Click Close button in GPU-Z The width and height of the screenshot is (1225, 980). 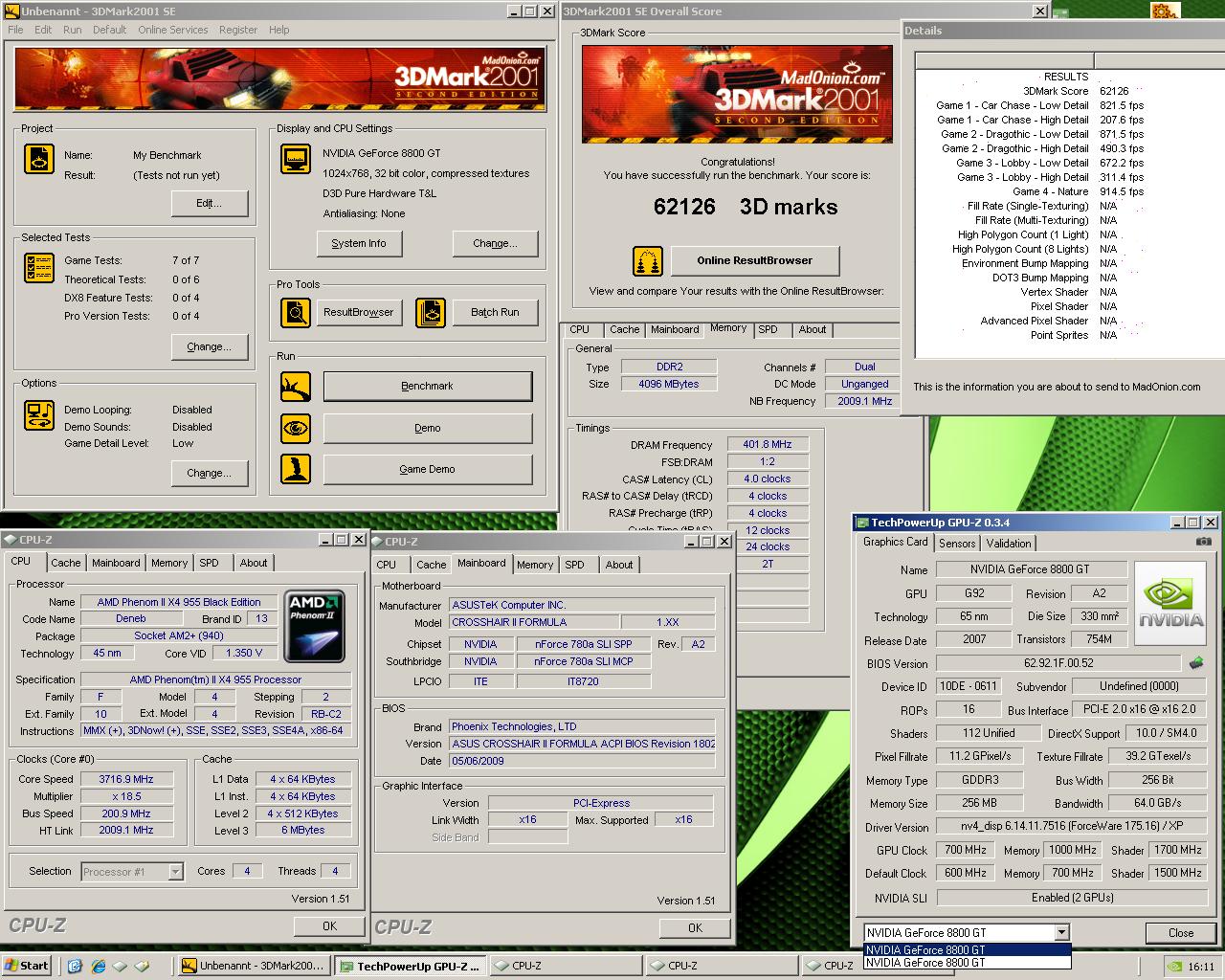[x=1181, y=933]
